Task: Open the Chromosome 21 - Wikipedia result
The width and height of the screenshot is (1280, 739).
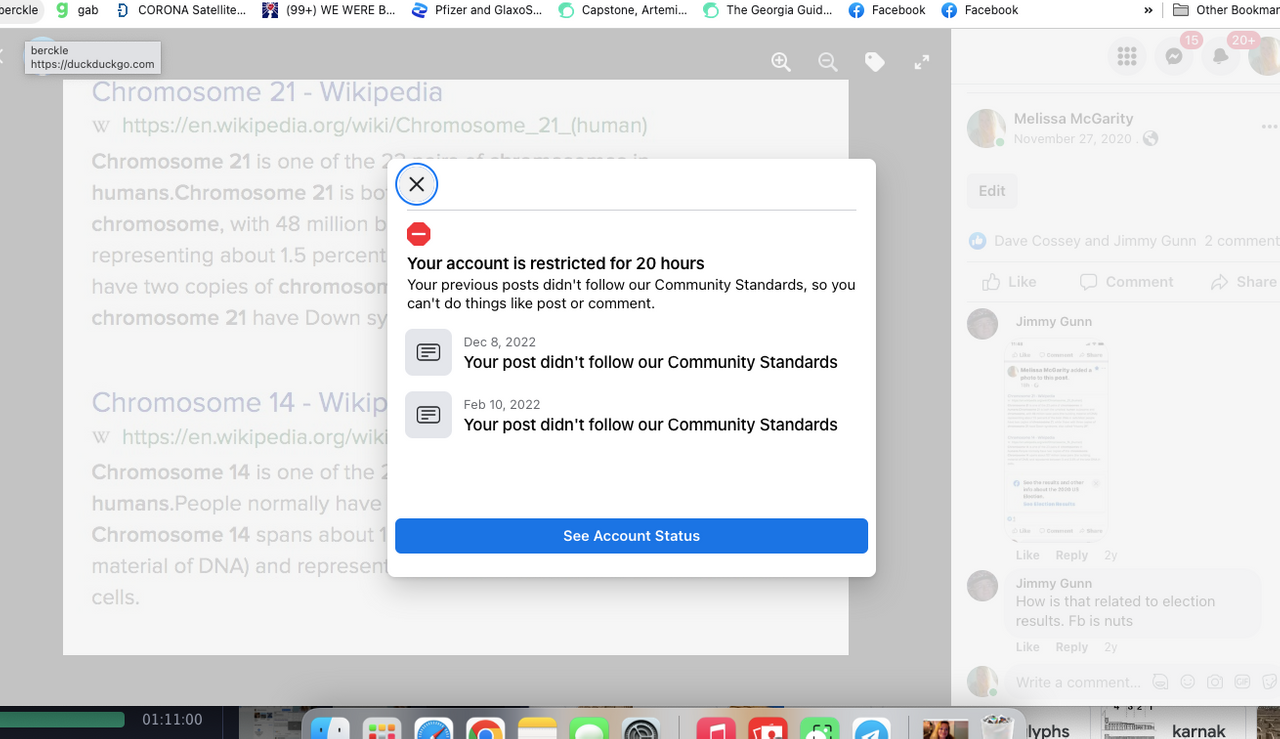Action: 267,92
